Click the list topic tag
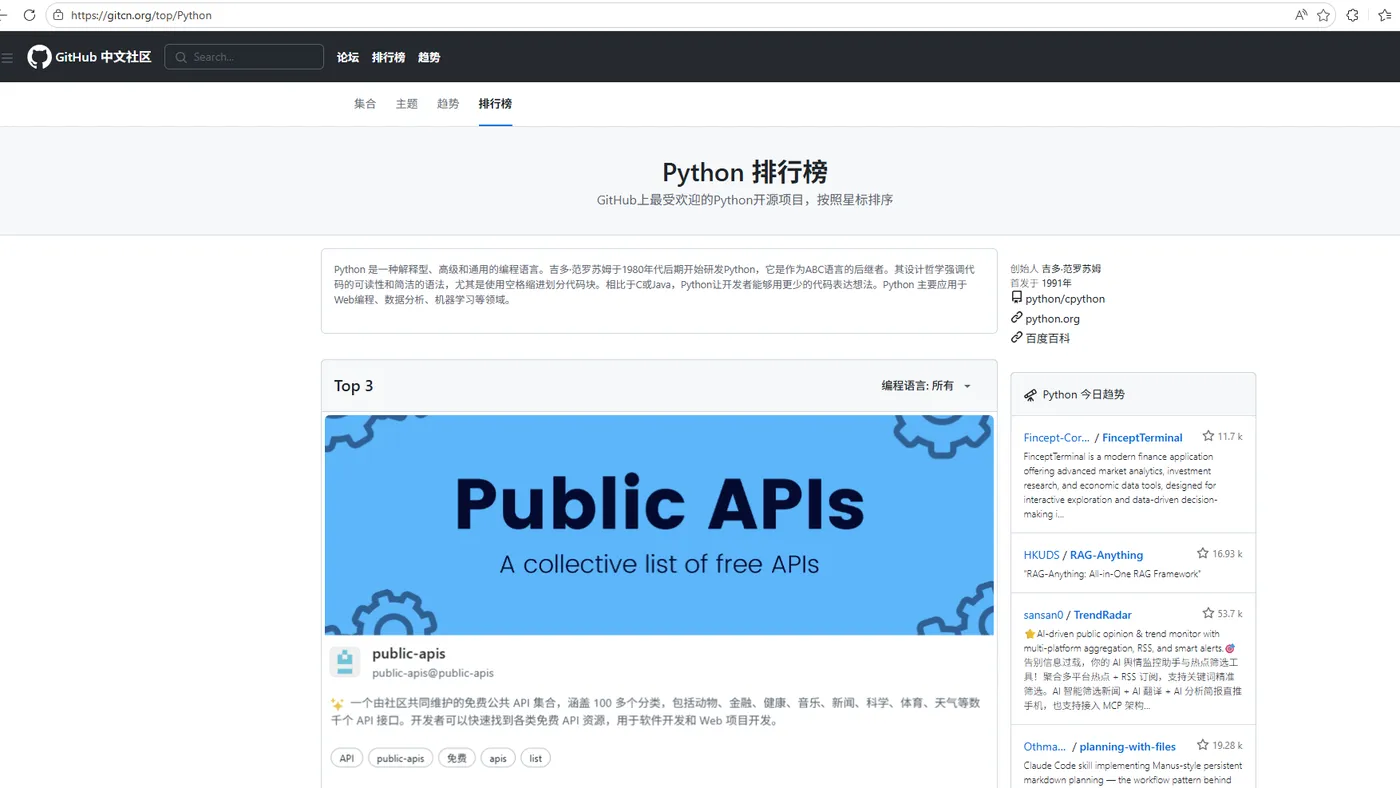This screenshot has height=788, width=1400. [536, 758]
